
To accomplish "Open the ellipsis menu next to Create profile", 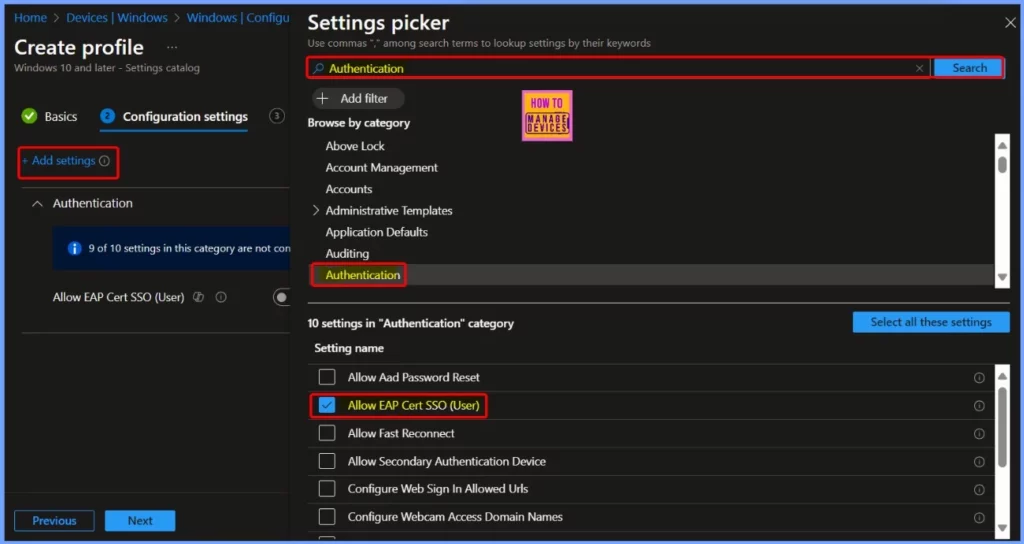I will coord(172,48).
